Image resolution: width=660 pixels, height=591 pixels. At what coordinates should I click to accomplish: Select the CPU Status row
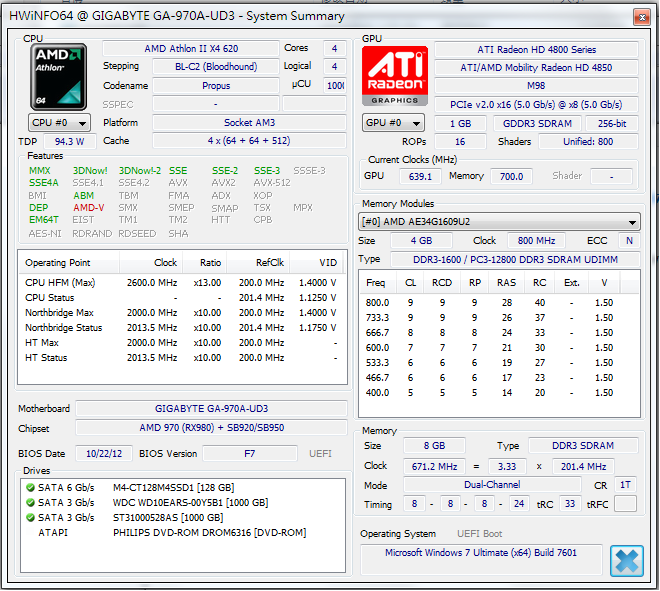181,298
